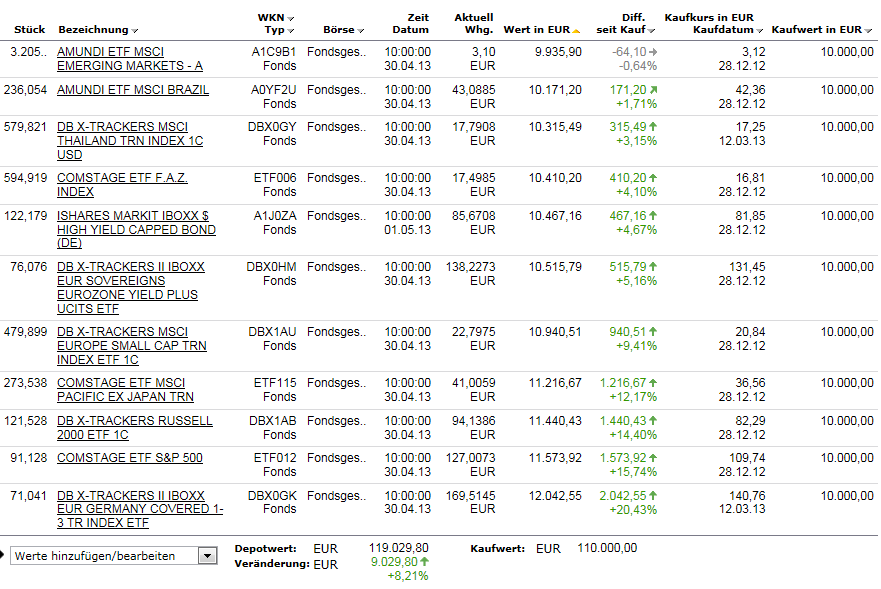Click purchase price 131,45
The width and height of the screenshot is (881, 589).
(747, 266)
